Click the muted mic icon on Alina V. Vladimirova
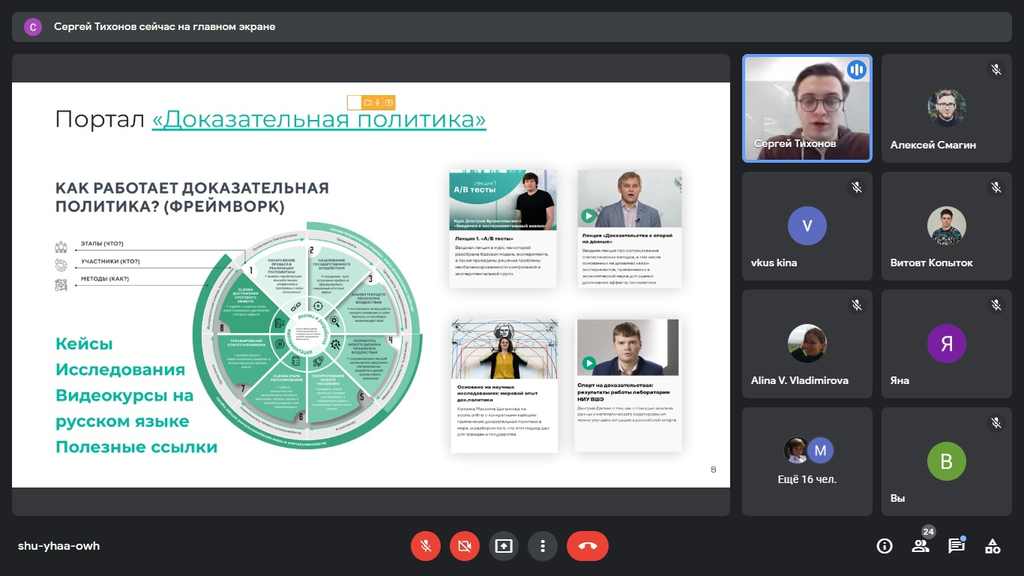 pos(856,305)
